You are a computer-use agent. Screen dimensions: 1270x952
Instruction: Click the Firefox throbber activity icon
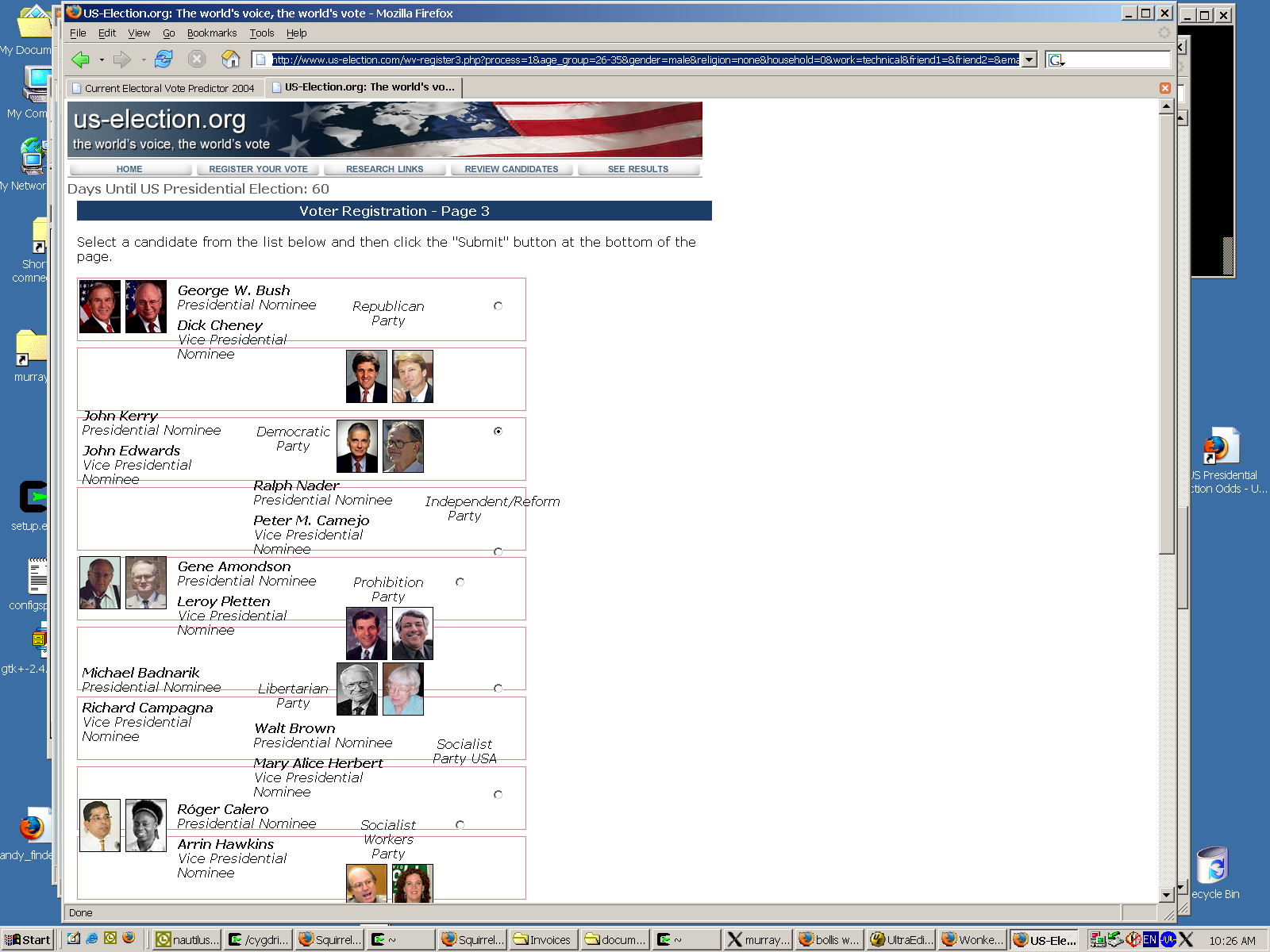pyautogui.click(x=1164, y=33)
